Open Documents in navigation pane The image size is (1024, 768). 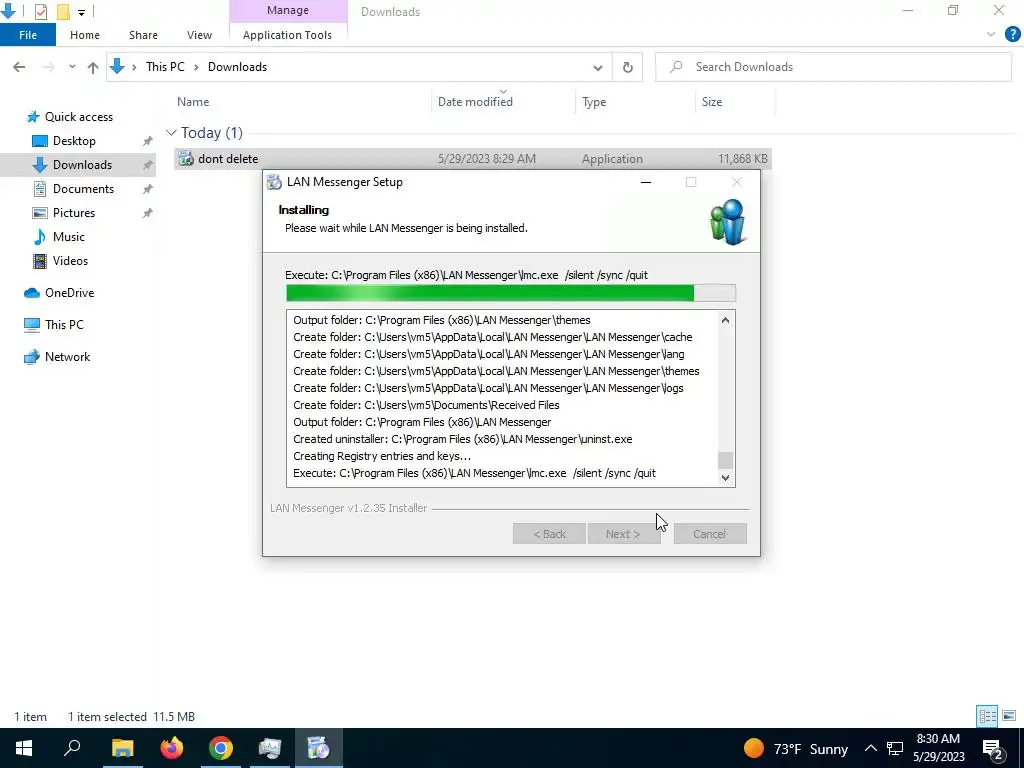click(x=83, y=189)
